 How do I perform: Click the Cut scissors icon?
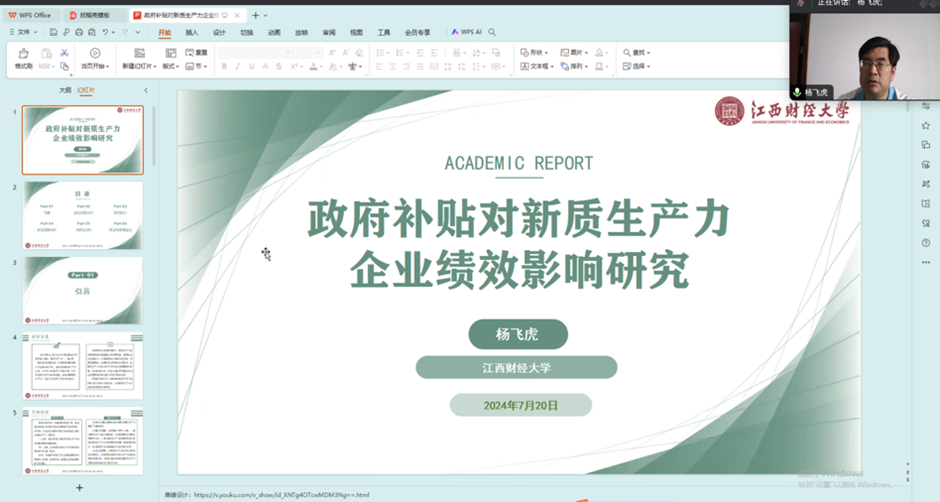[64, 53]
